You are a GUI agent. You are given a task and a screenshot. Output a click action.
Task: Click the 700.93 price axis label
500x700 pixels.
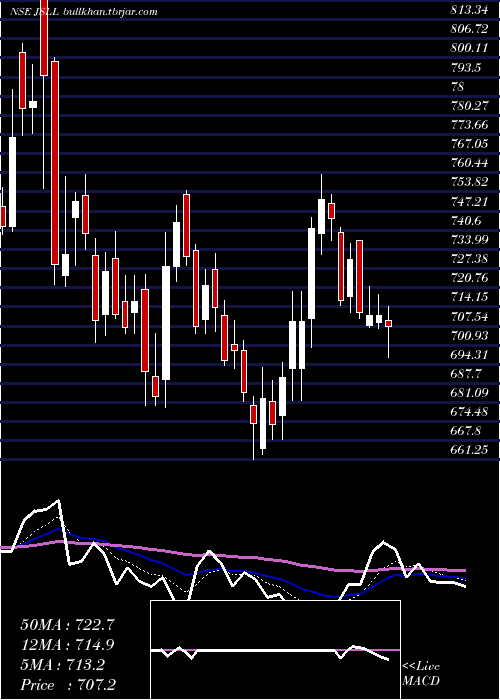tap(469, 336)
